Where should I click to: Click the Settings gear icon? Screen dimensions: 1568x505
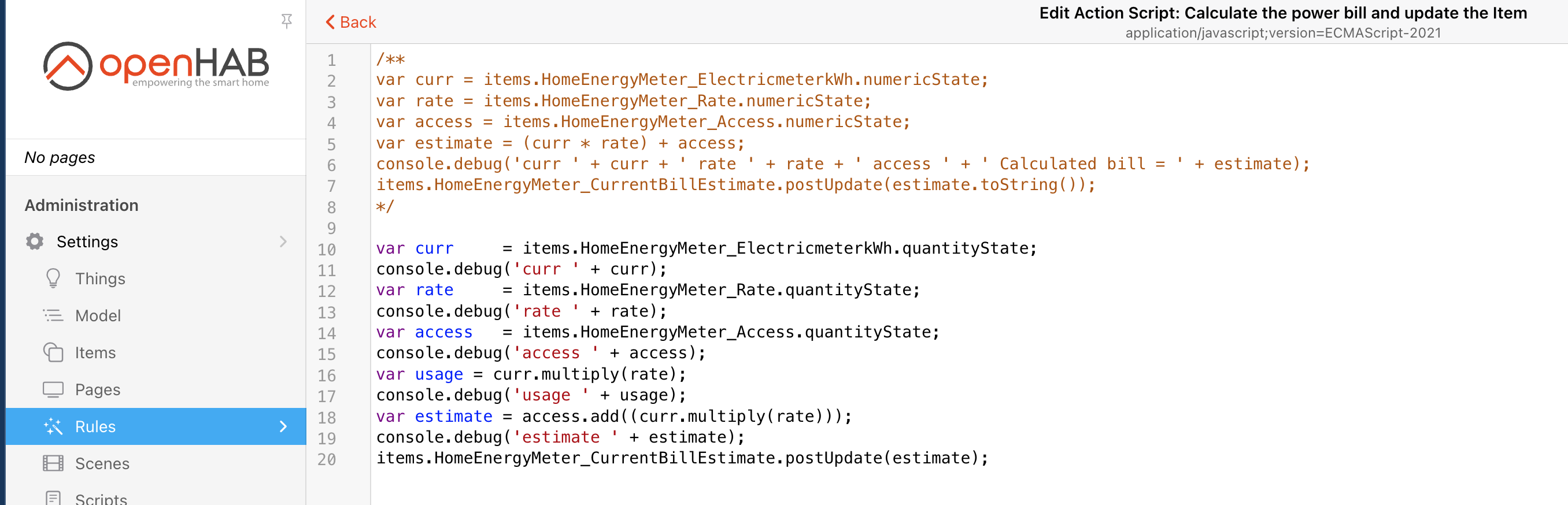pyautogui.click(x=35, y=242)
